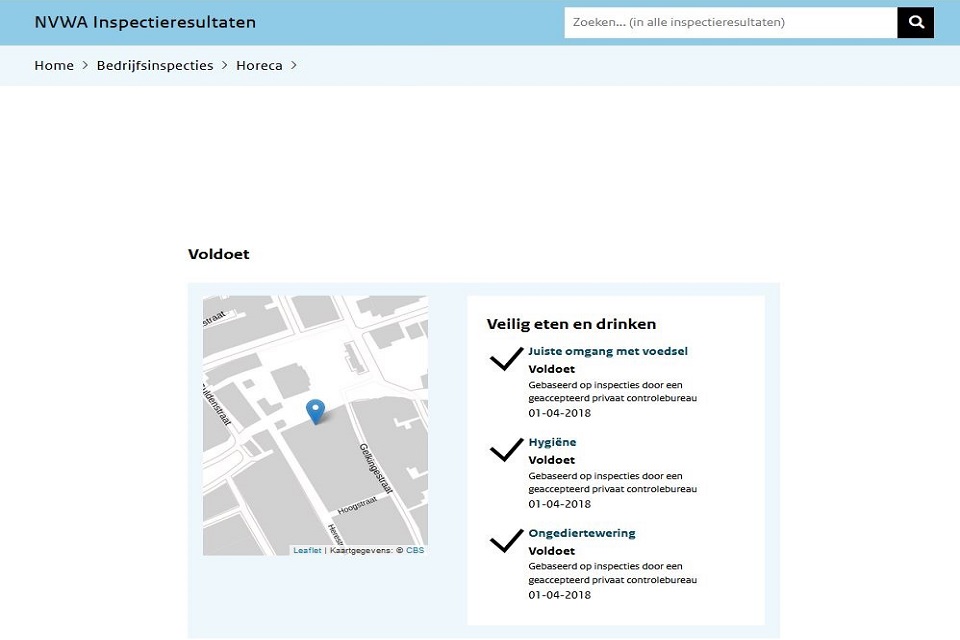Click the blue location pin on map
960x640 pixels.
tap(315, 410)
